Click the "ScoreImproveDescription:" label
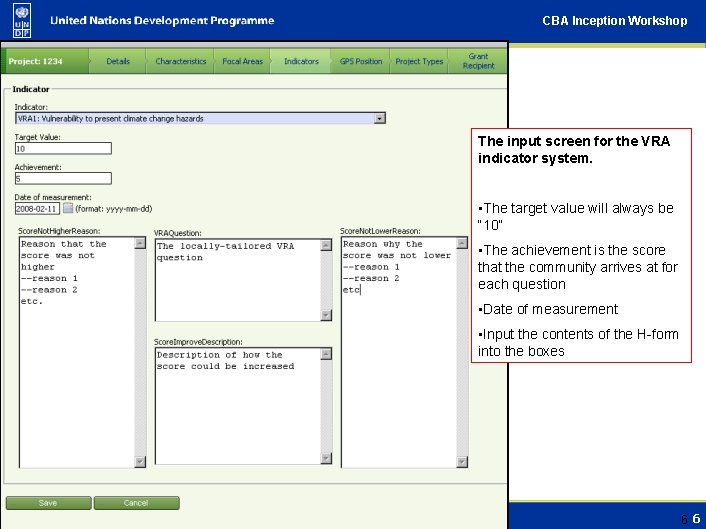 (198, 342)
